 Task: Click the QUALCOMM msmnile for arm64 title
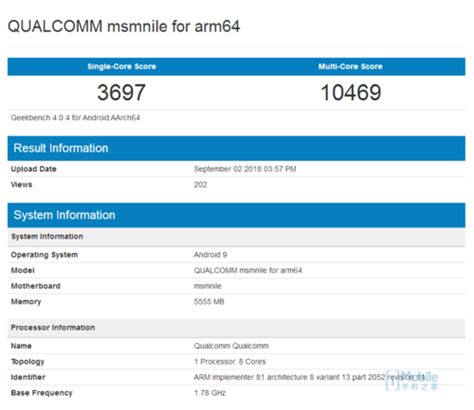pyautogui.click(x=124, y=26)
